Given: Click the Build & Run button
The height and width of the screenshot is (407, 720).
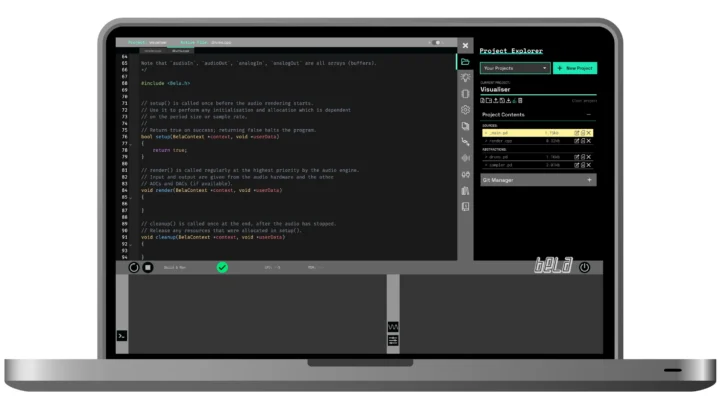Looking at the screenshot, I should click(135, 267).
